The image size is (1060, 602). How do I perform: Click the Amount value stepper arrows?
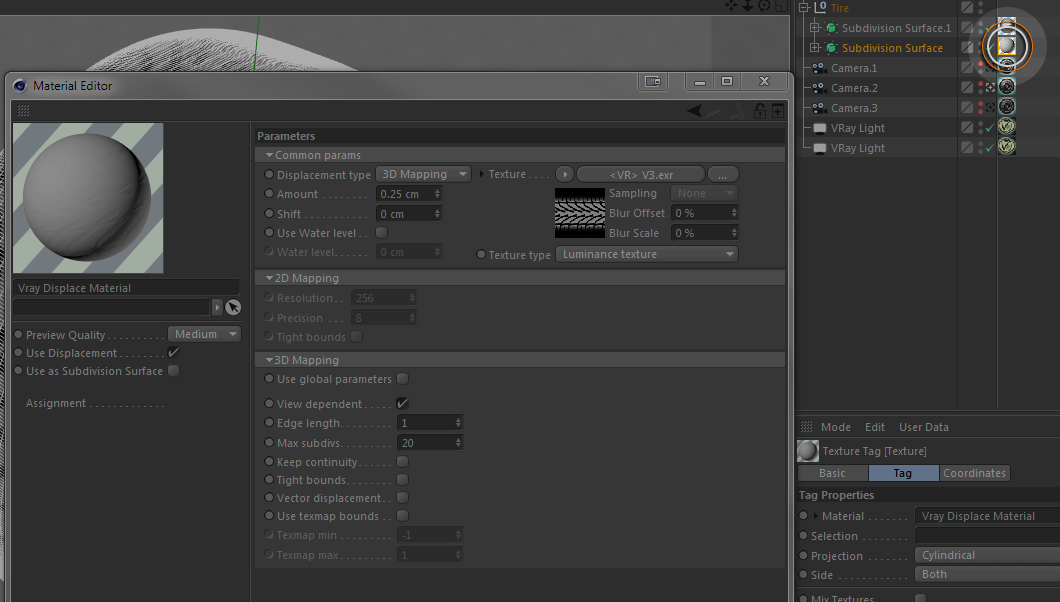coord(437,194)
